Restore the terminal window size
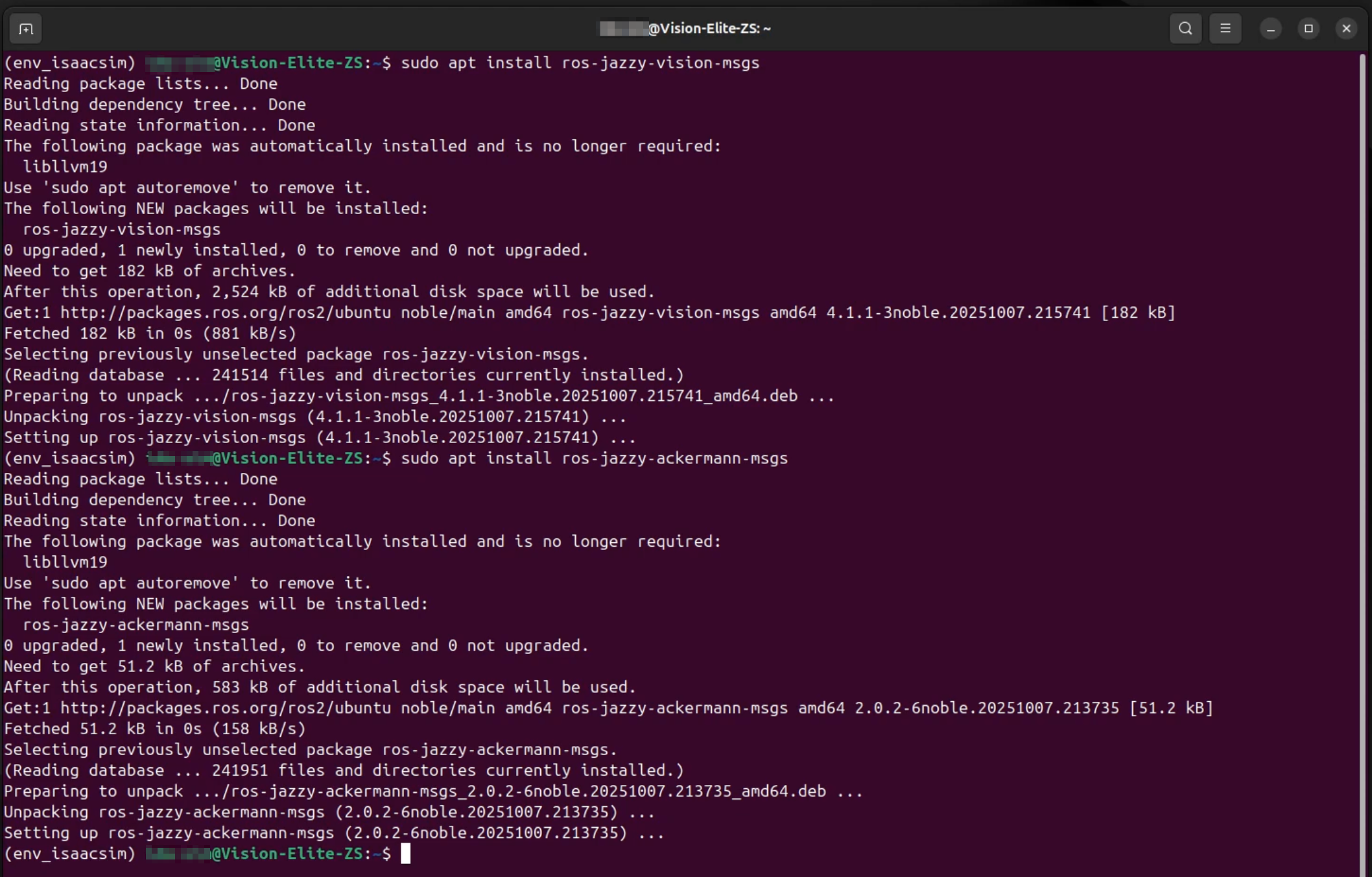The image size is (1372, 877). click(x=1308, y=28)
